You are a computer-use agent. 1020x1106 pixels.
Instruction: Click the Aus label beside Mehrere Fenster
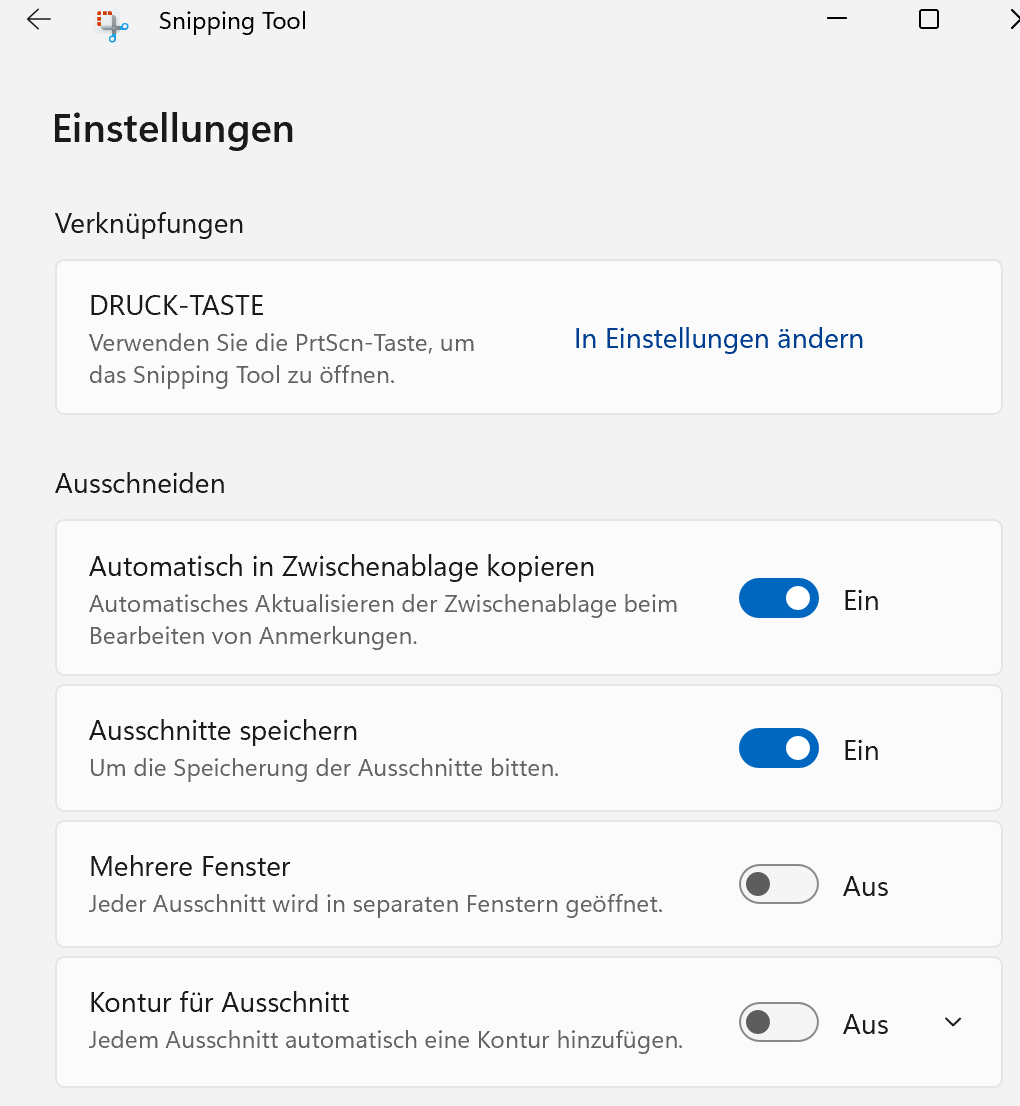click(865, 887)
